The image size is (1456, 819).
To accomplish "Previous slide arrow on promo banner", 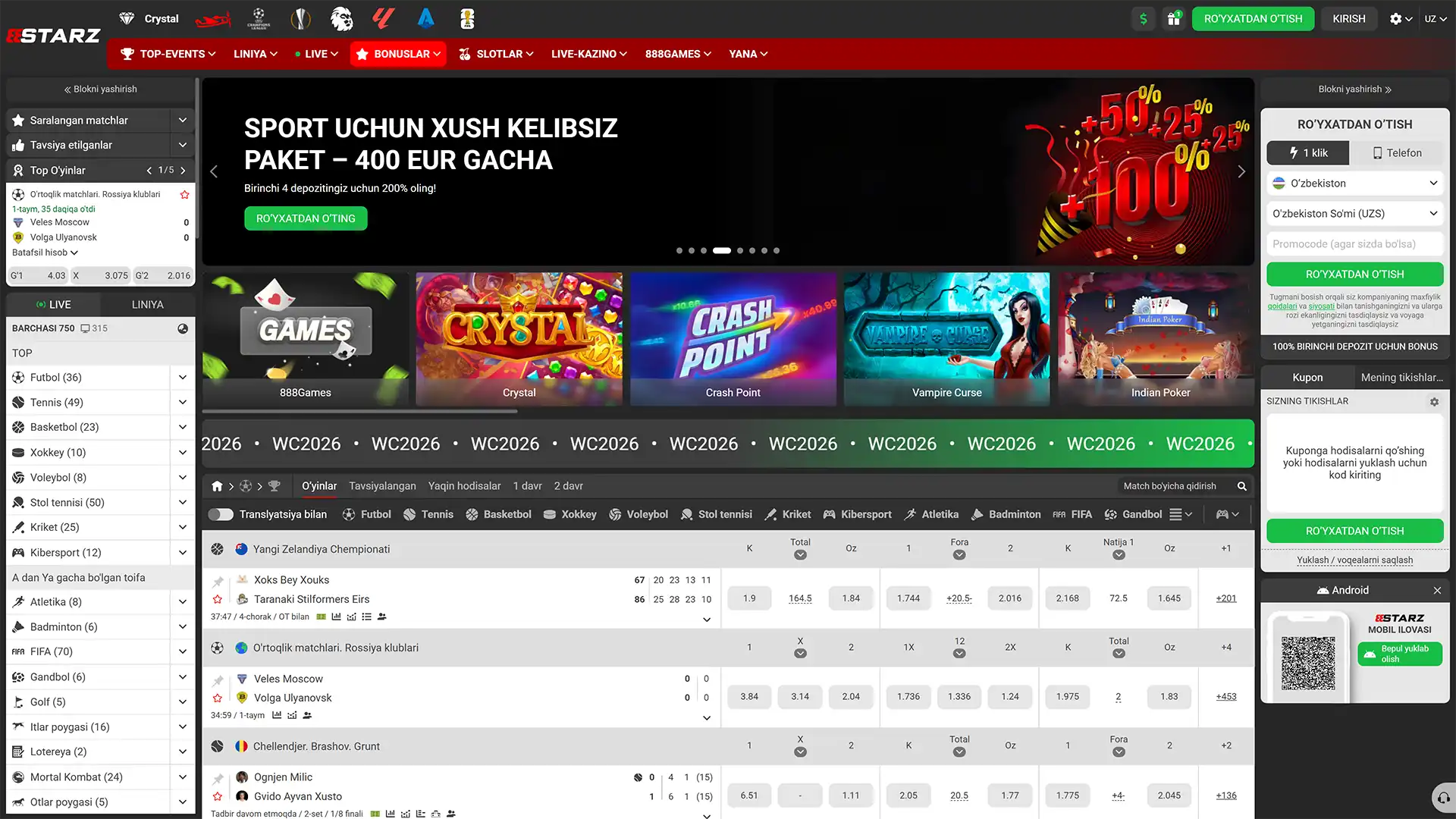I will coord(214,171).
